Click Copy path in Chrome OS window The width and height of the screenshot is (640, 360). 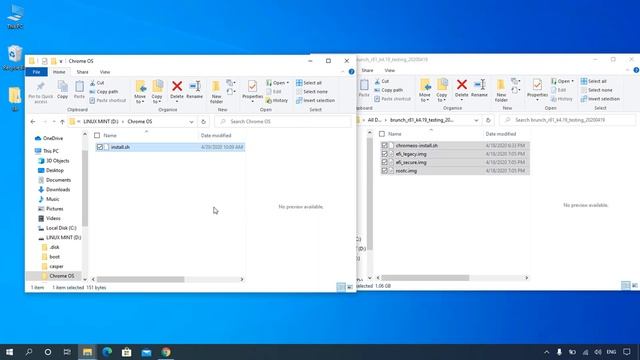[x=104, y=92]
